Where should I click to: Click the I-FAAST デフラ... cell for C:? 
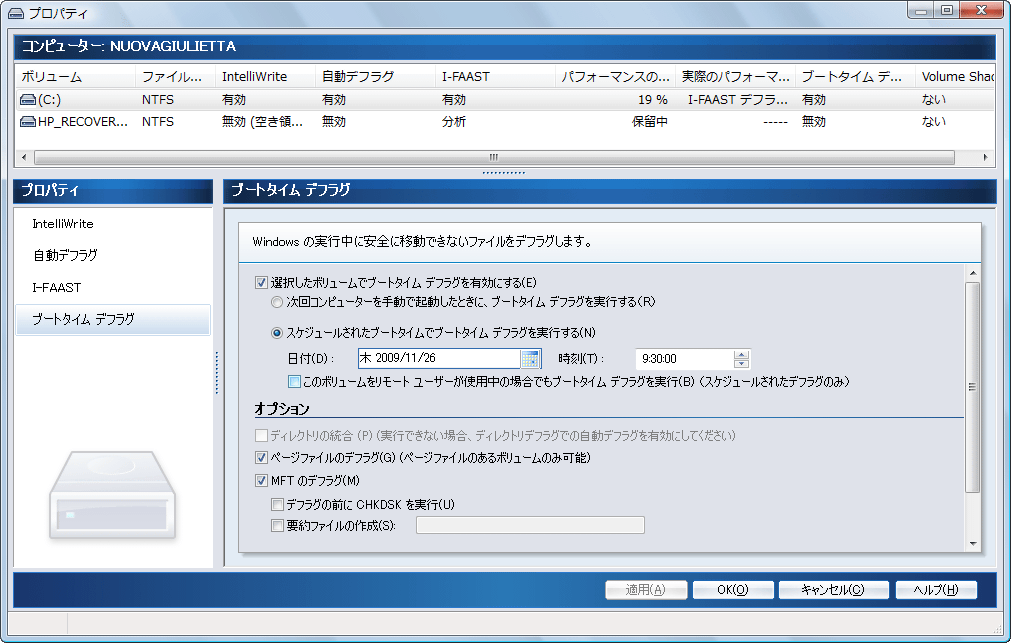738,100
